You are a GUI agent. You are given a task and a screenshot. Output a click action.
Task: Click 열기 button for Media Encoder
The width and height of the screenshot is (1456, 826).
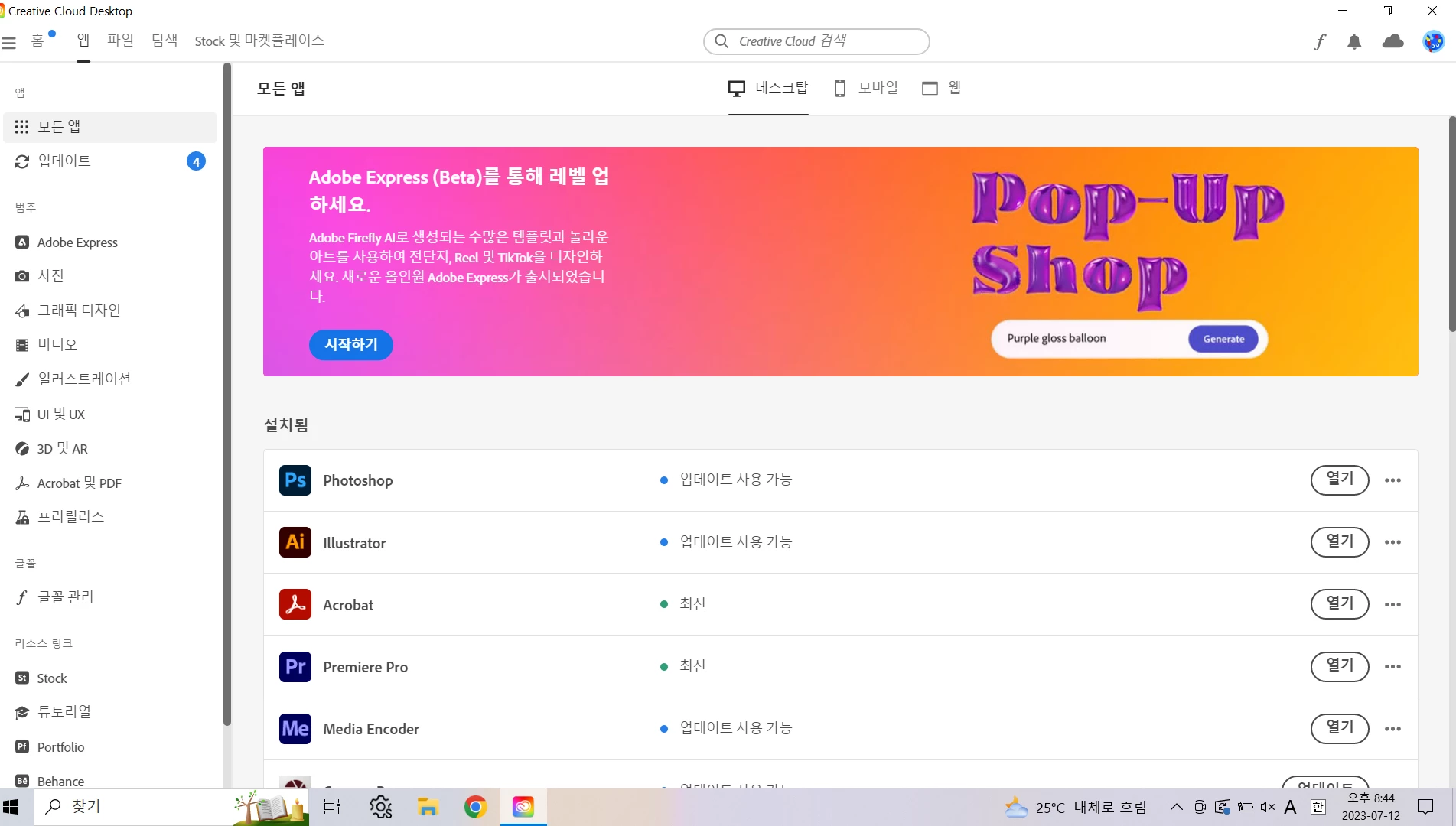[1340, 729]
